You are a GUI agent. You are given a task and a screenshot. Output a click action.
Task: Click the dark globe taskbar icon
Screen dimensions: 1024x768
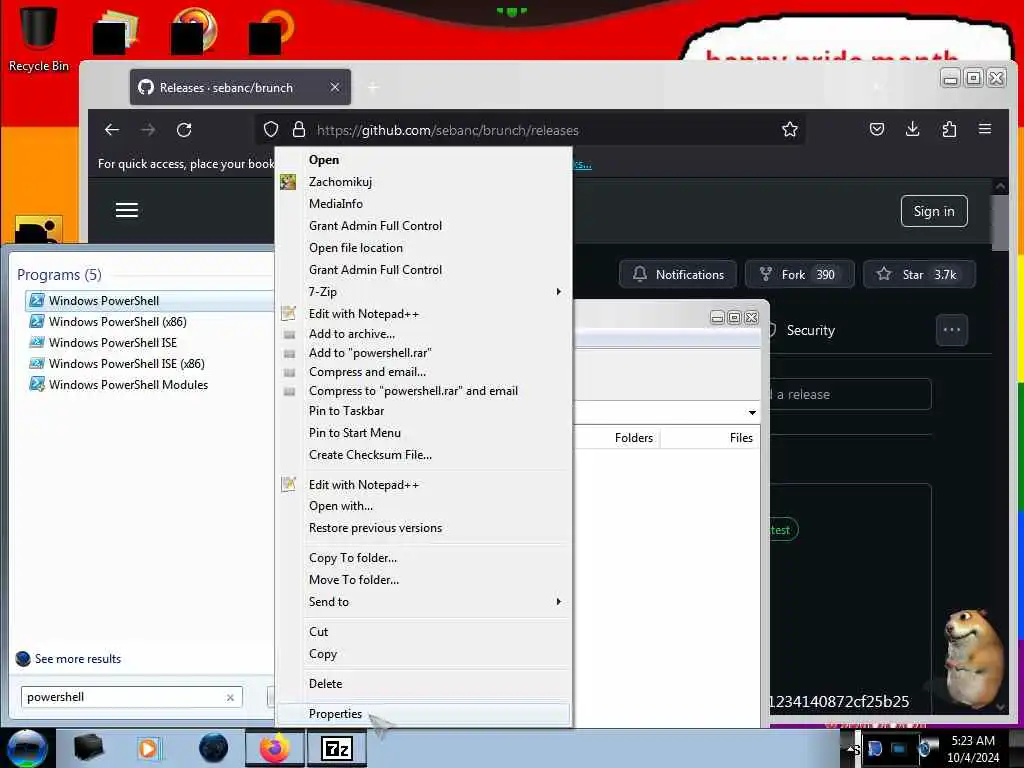(x=213, y=748)
